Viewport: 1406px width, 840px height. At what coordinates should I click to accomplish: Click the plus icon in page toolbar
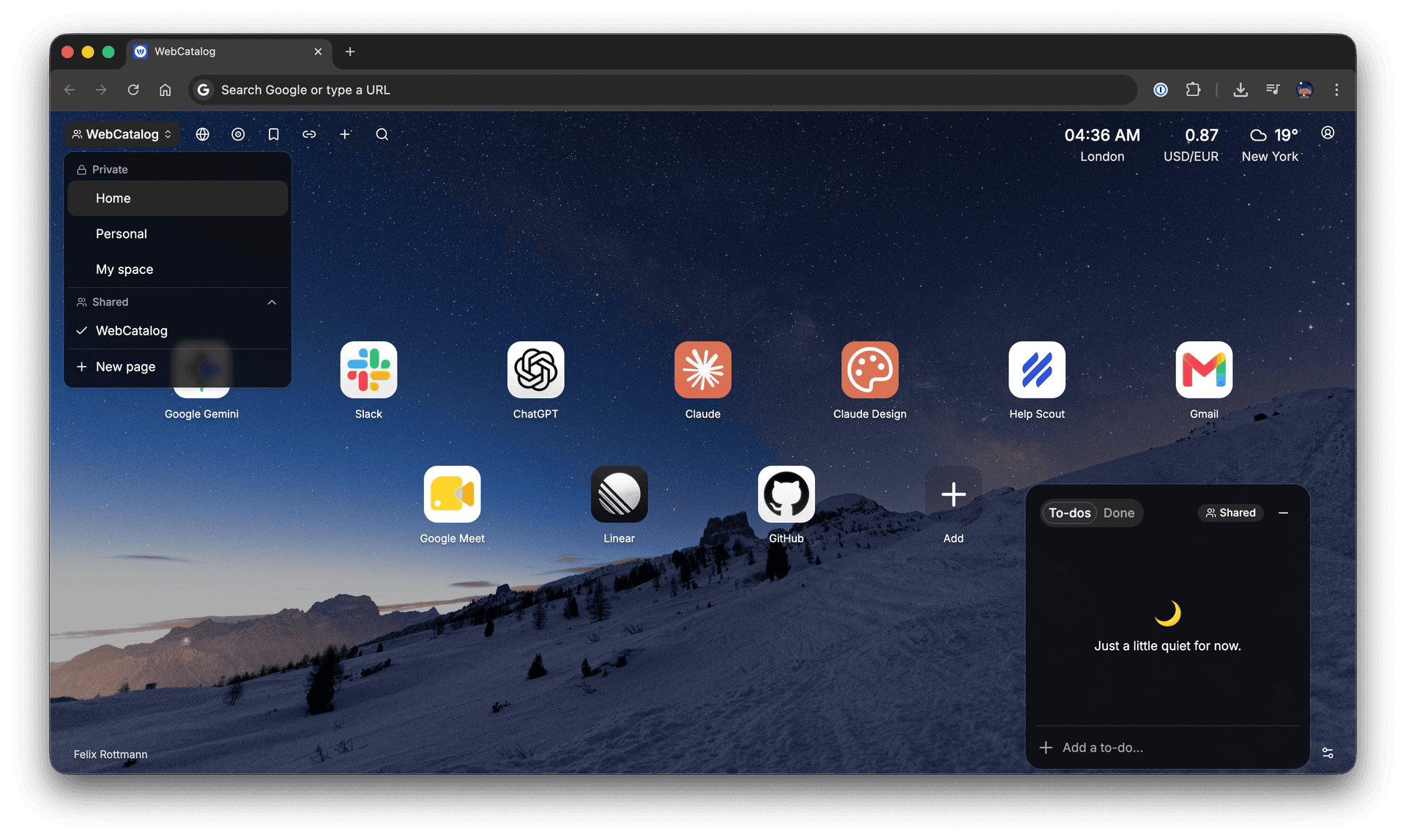[x=345, y=134]
